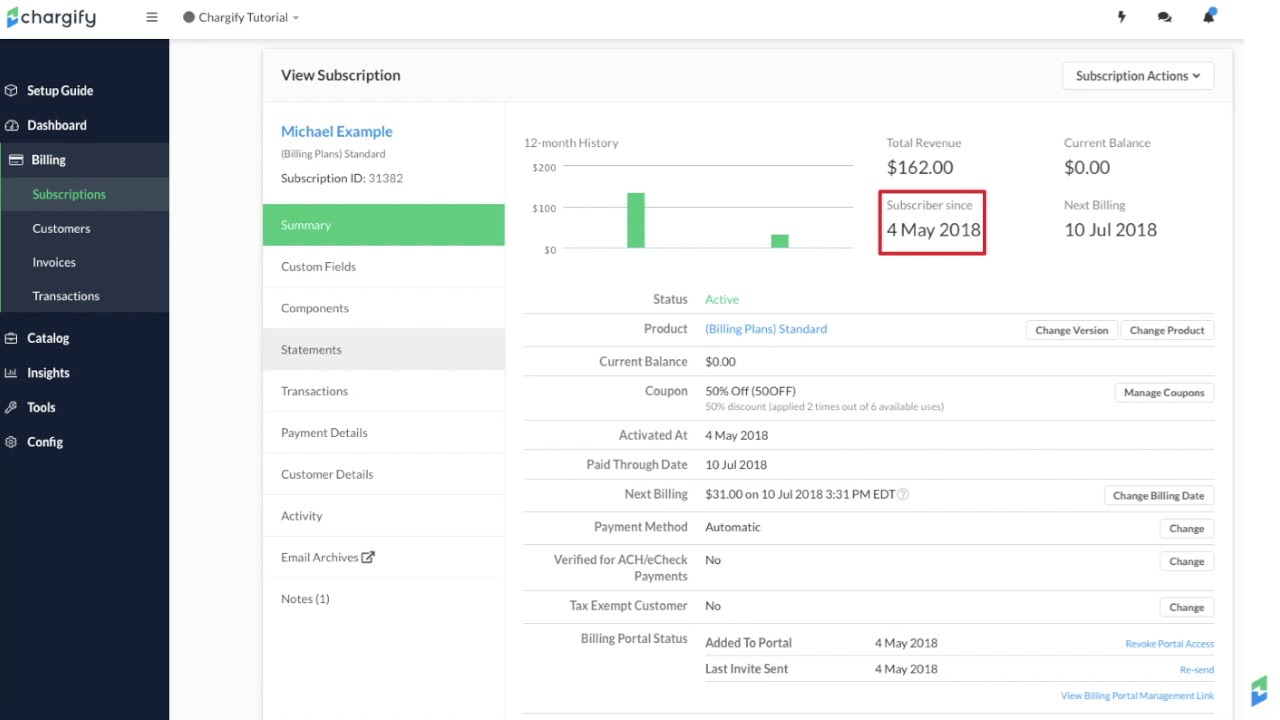Image resolution: width=1280 pixels, height=720 pixels.
Task: Click Change for Tax Exempt Customer
Action: pyautogui.click(x=1187, y=608)
